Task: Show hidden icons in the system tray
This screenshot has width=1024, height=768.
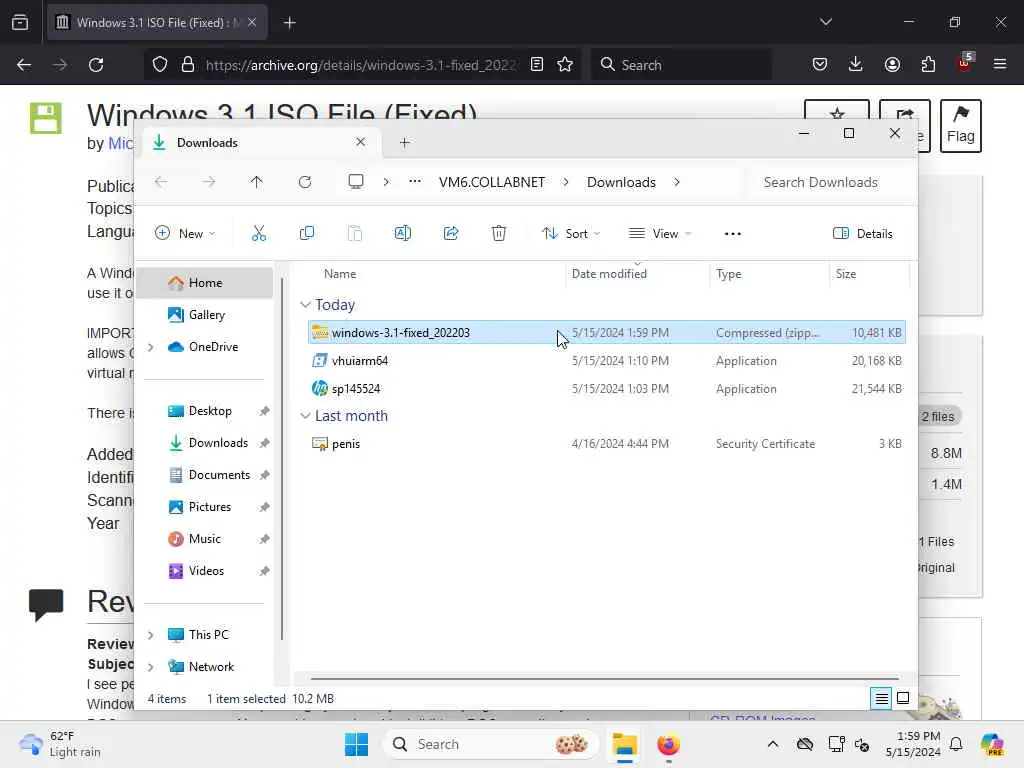Action: pos(773,744)
